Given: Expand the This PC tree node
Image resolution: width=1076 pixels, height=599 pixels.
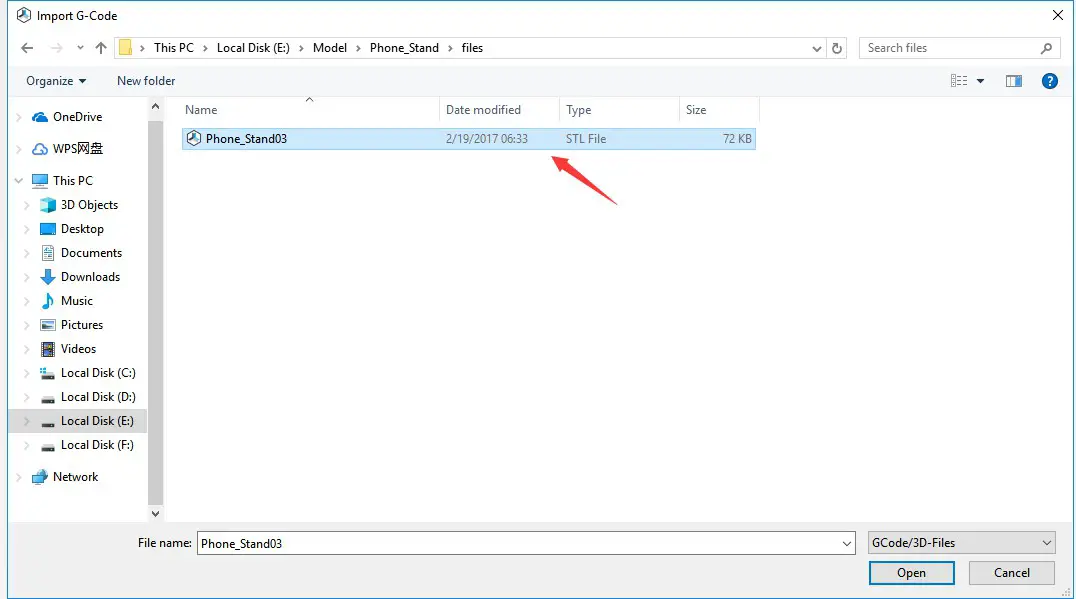Looking at the screenshot, I should 19,180.
